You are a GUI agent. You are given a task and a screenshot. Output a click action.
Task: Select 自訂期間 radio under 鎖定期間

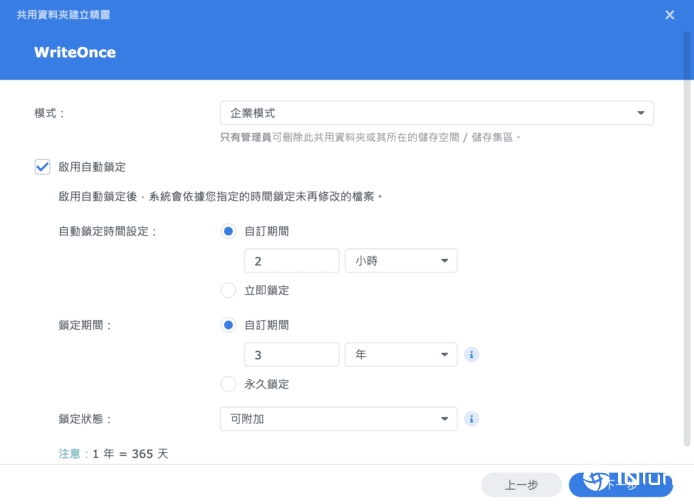click(x=228, y=325)
